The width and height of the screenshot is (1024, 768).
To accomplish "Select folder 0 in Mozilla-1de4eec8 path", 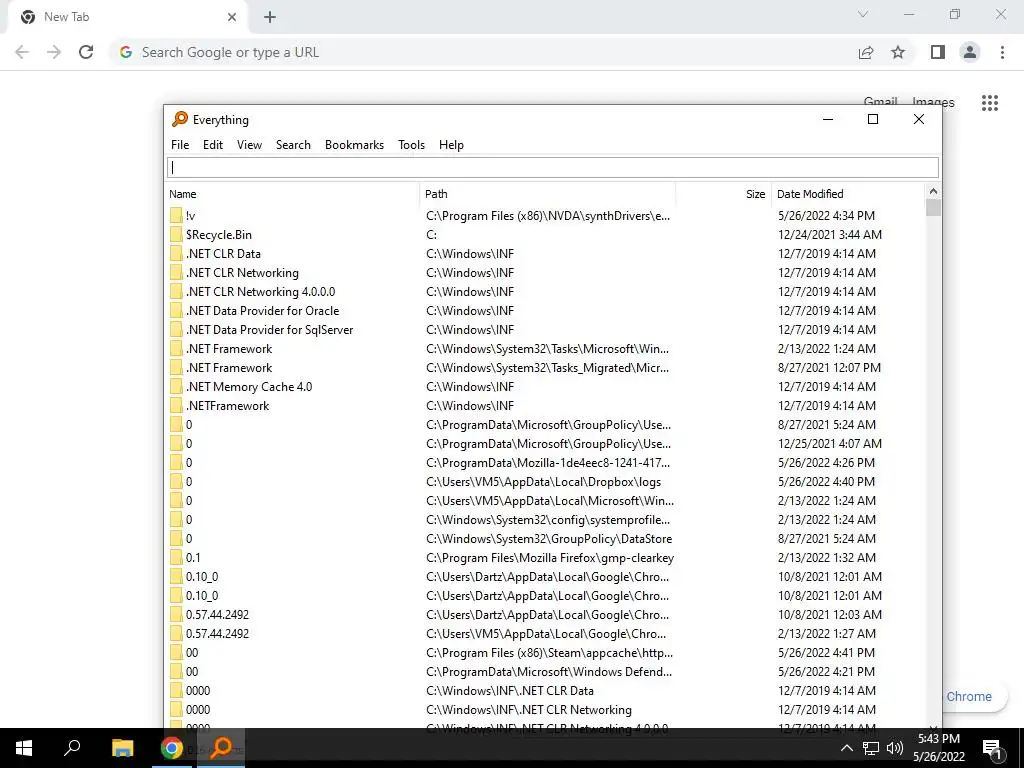I will coord(546,462).
